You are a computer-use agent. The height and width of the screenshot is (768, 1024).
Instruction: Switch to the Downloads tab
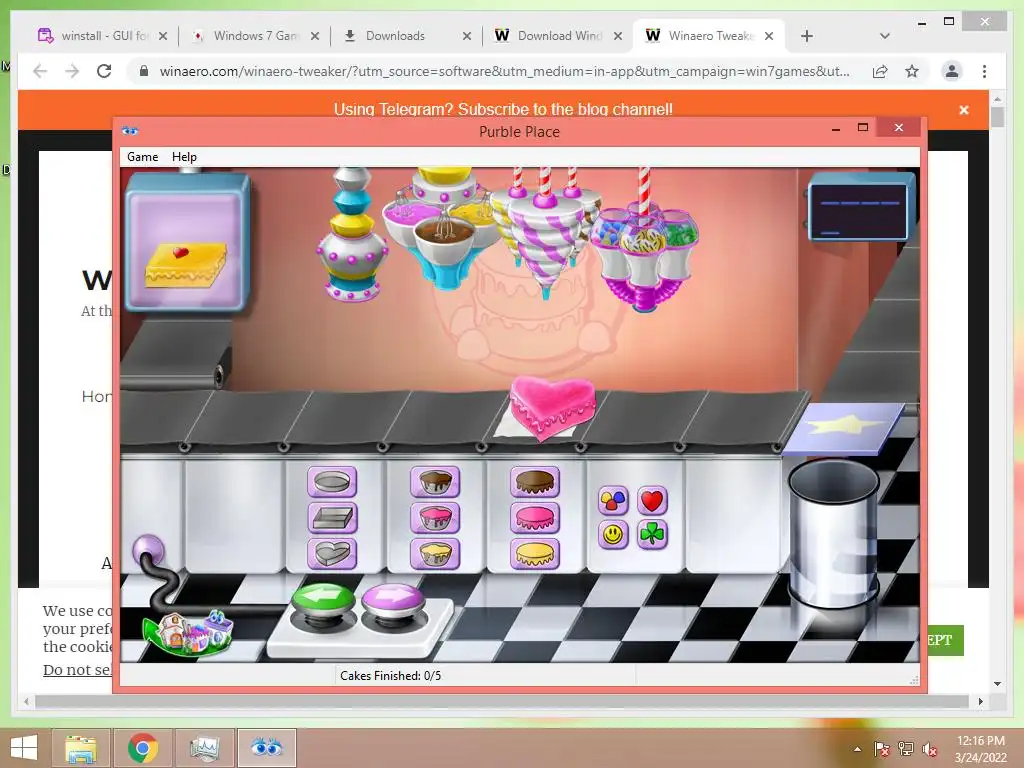tap(395, 36)
